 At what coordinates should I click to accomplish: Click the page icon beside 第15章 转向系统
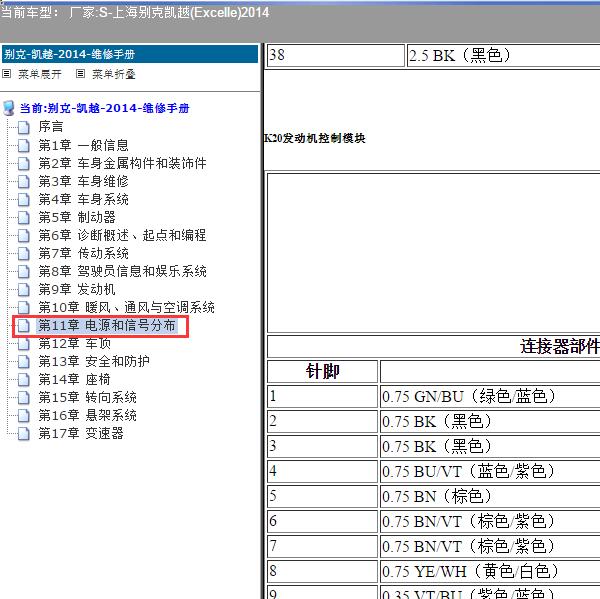click(23, 398)
